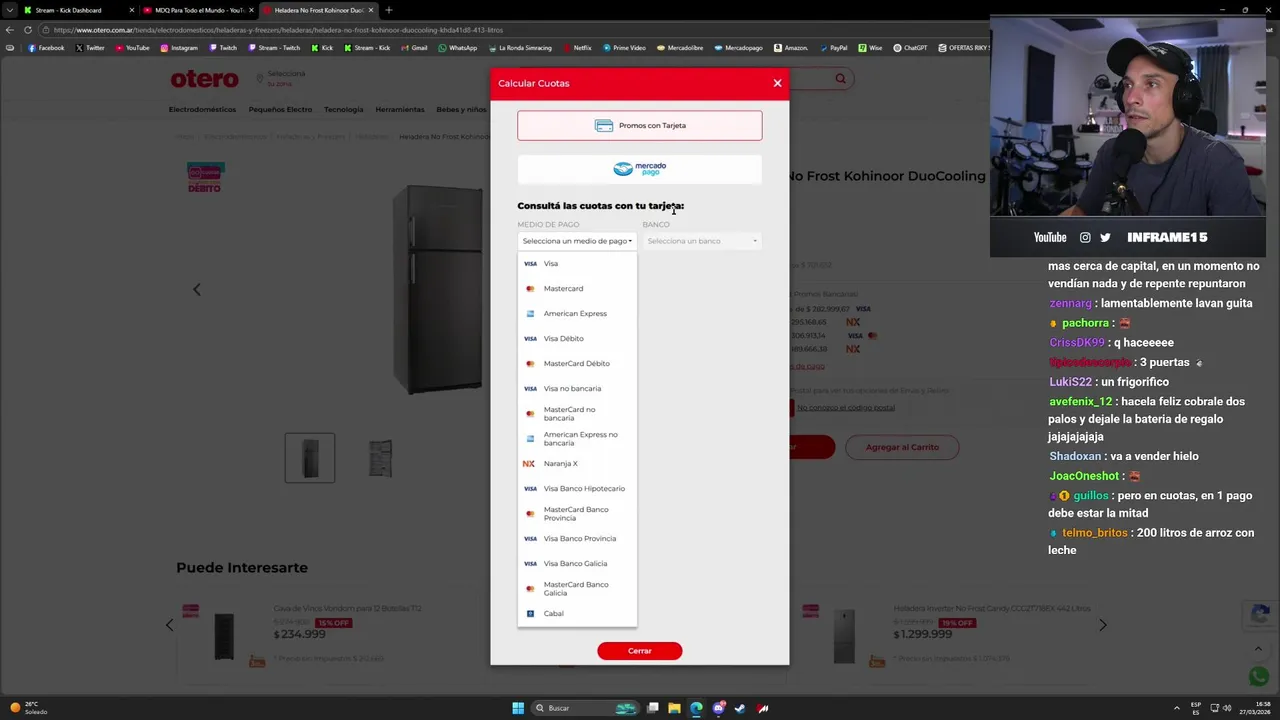This screenshot has height=720, width=1280.
Task: Open the Facebook bookmark
Action: click(x=46, y=48)
